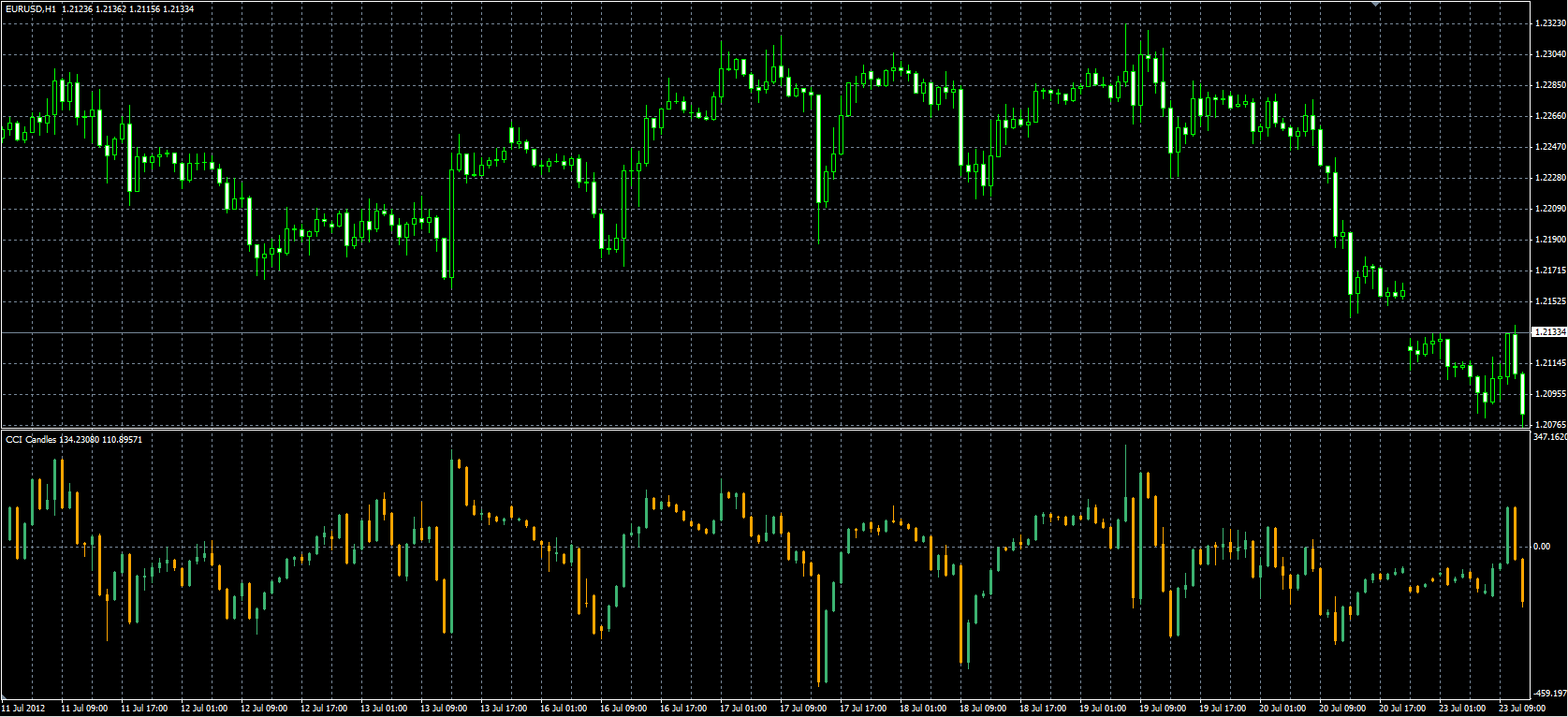This screenshot has height=717, width=1568.
Task: Click the 1.20955 price axis label
Action: tap(1551, 394)
